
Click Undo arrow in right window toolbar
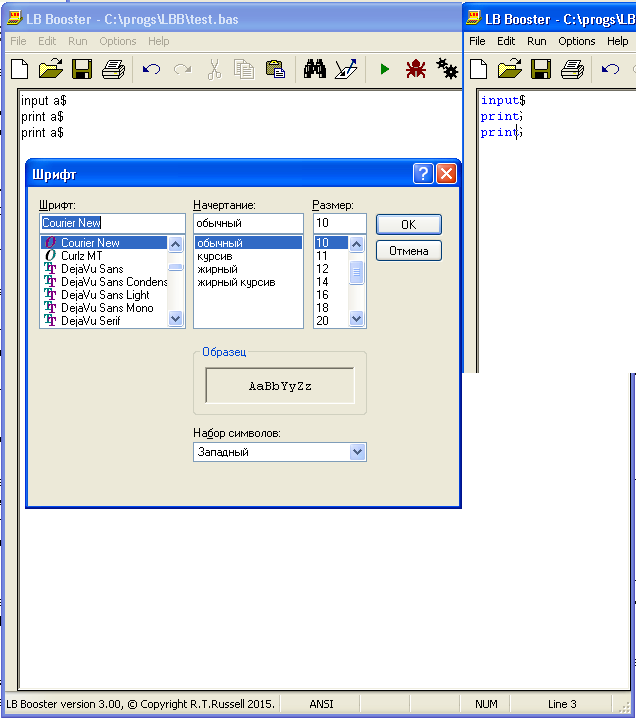pos(610,69)
